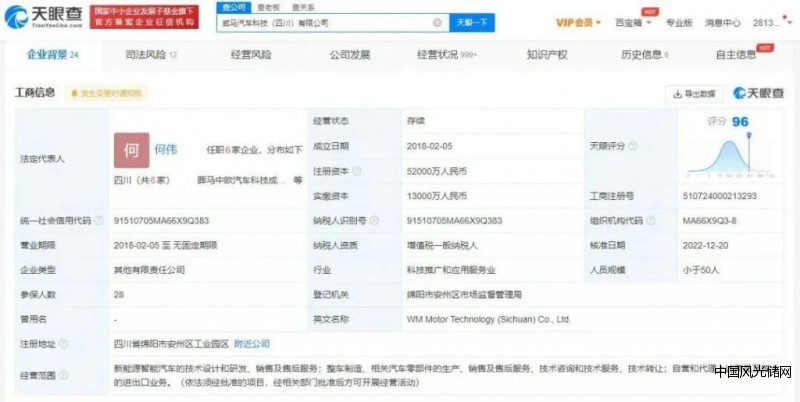The width and height of the screenshot is (800, 402).
Task: Switch to the 企业背景 tab
Action: (53, 55)
